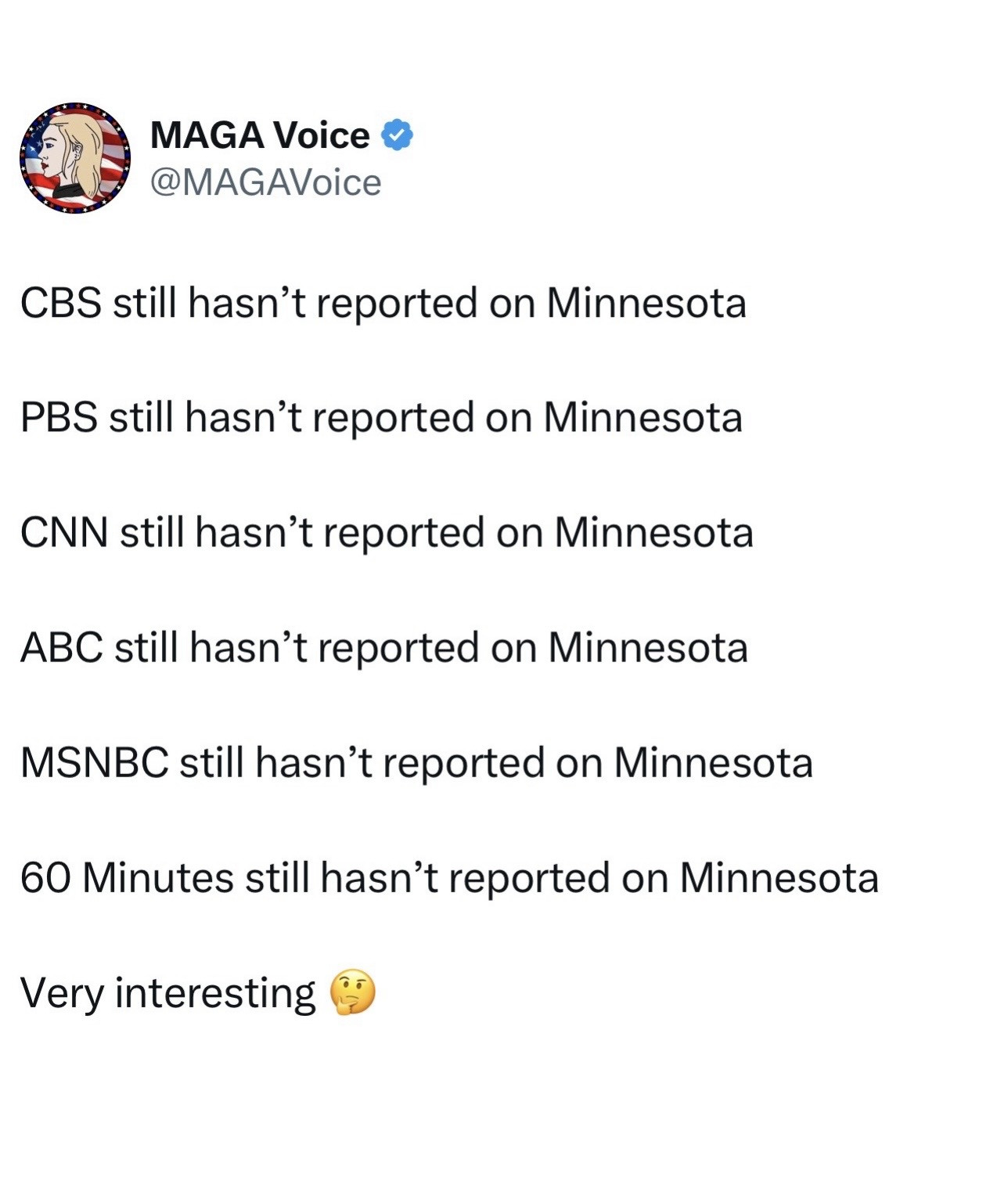1008x1199 pixels.
Task: Click "Minnesota" in the CBS line
Action: click(646, 303)
